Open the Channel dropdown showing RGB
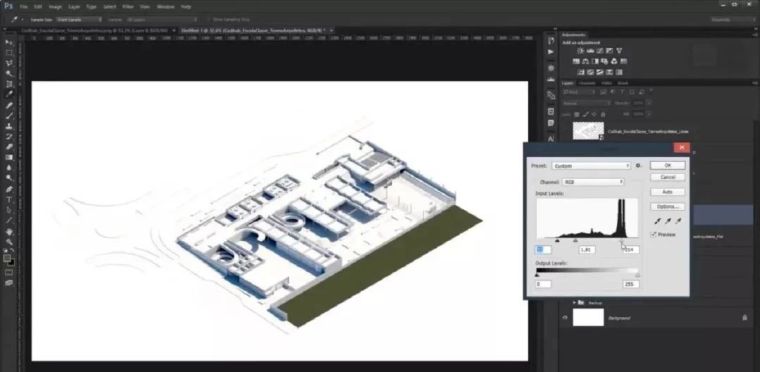 coord(593,182)
